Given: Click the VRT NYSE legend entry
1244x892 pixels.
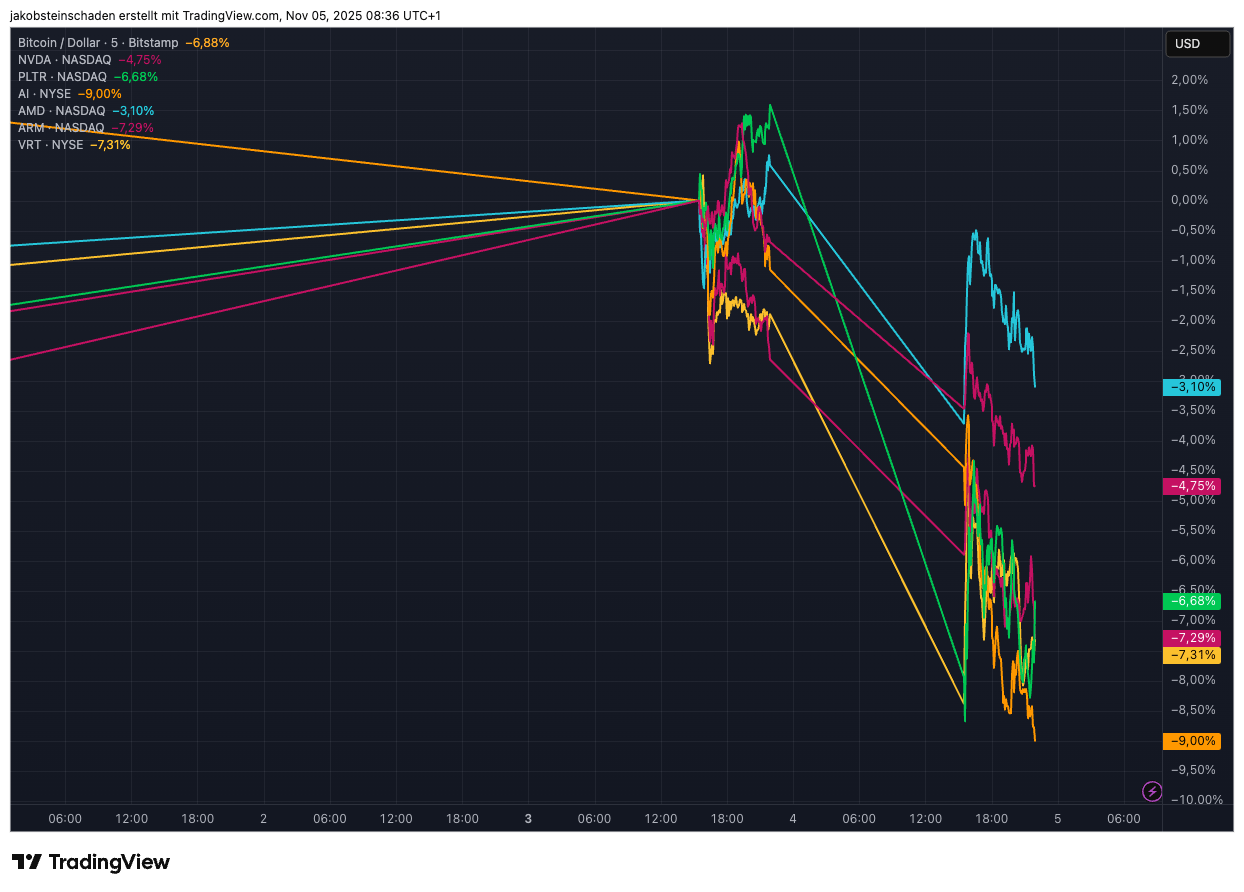Looking at the screenshot, I should 50,145.
